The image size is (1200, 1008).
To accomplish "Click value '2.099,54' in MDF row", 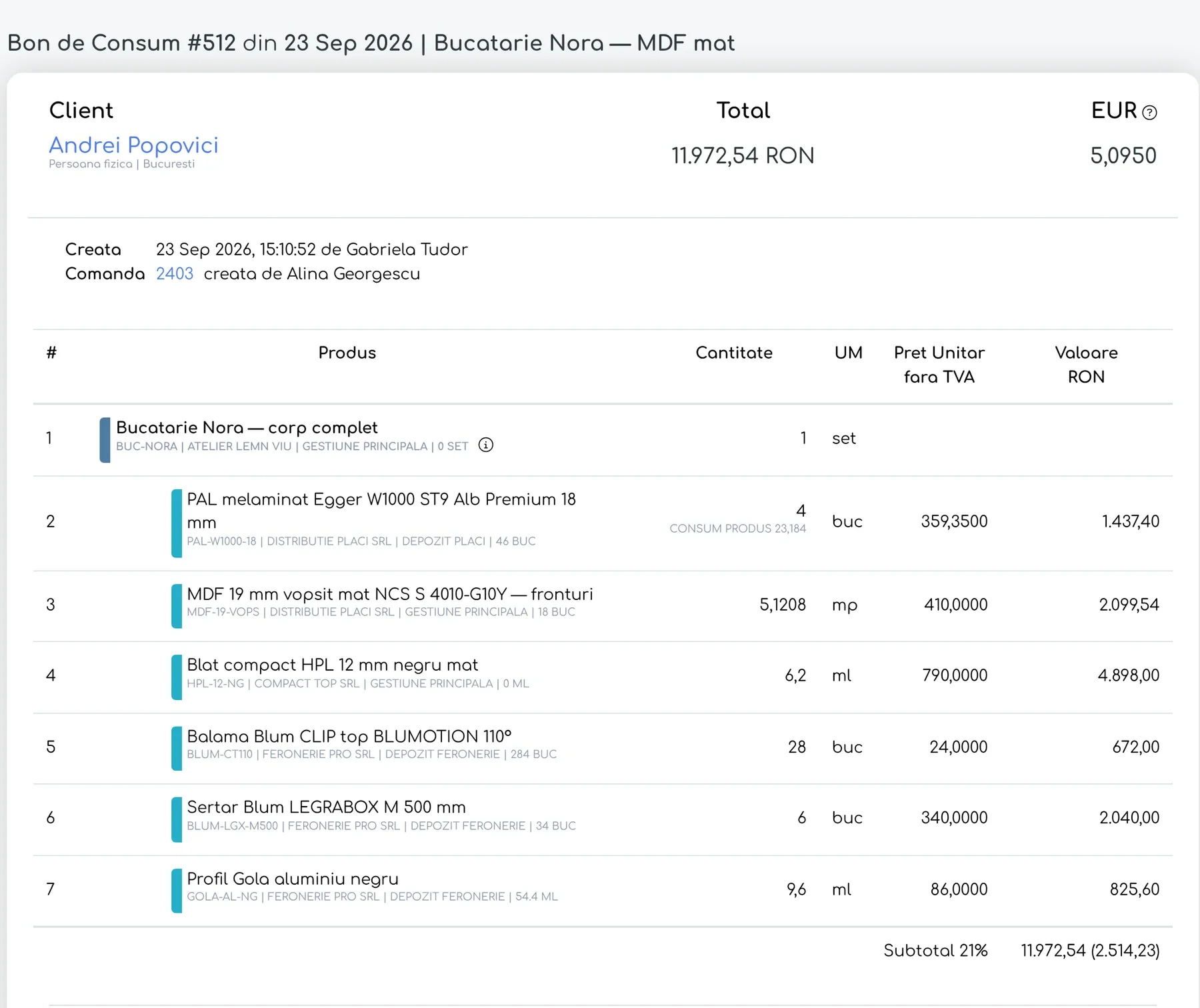I will click(x=1129, y=605).
